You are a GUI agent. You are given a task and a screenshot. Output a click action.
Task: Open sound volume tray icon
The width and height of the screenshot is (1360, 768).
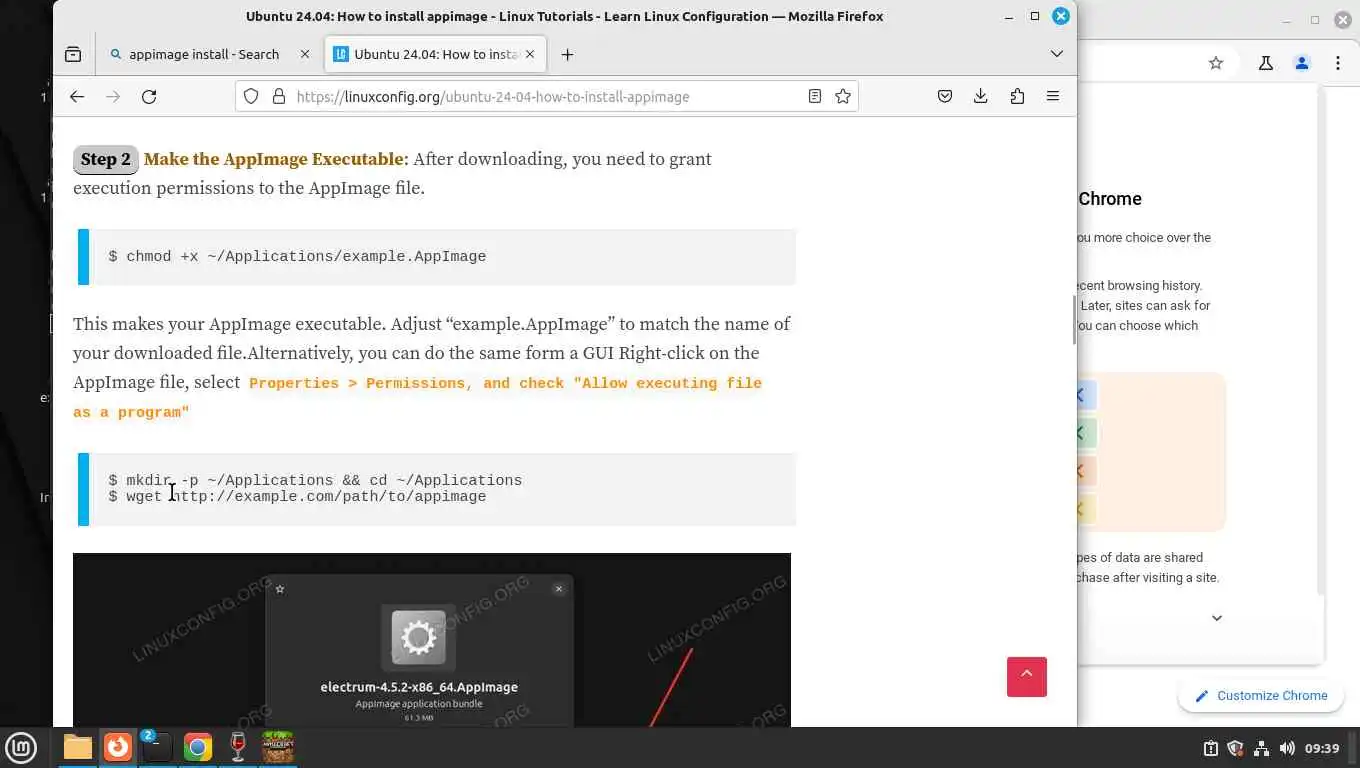[x=1287, y=748]
